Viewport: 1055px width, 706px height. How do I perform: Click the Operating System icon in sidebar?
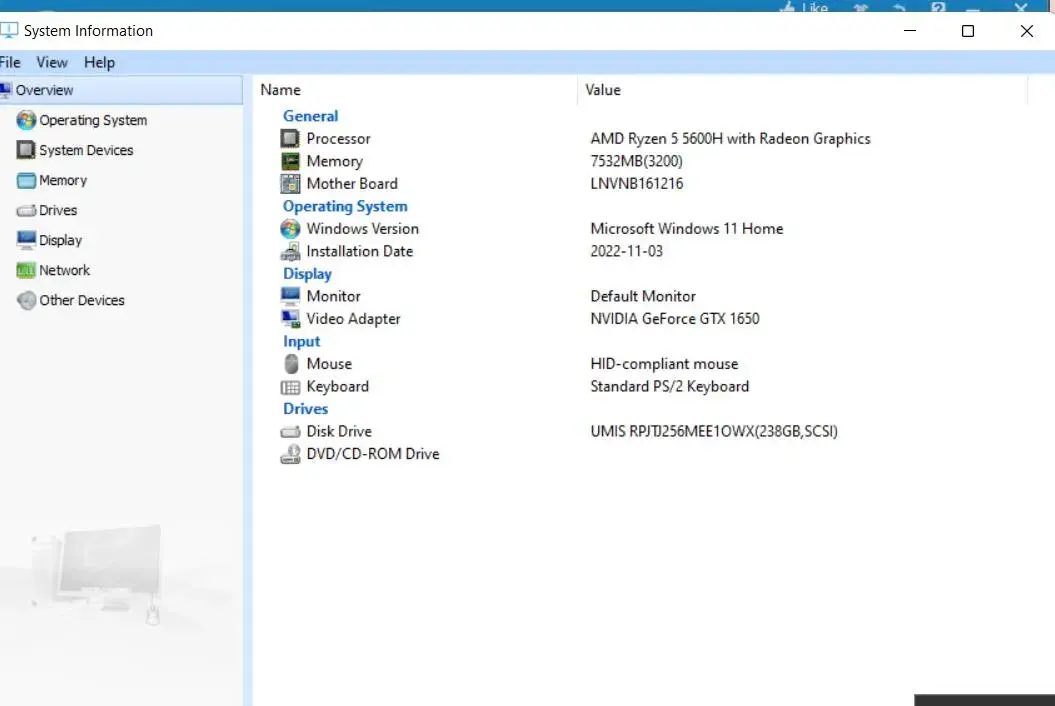pos(26,120)
